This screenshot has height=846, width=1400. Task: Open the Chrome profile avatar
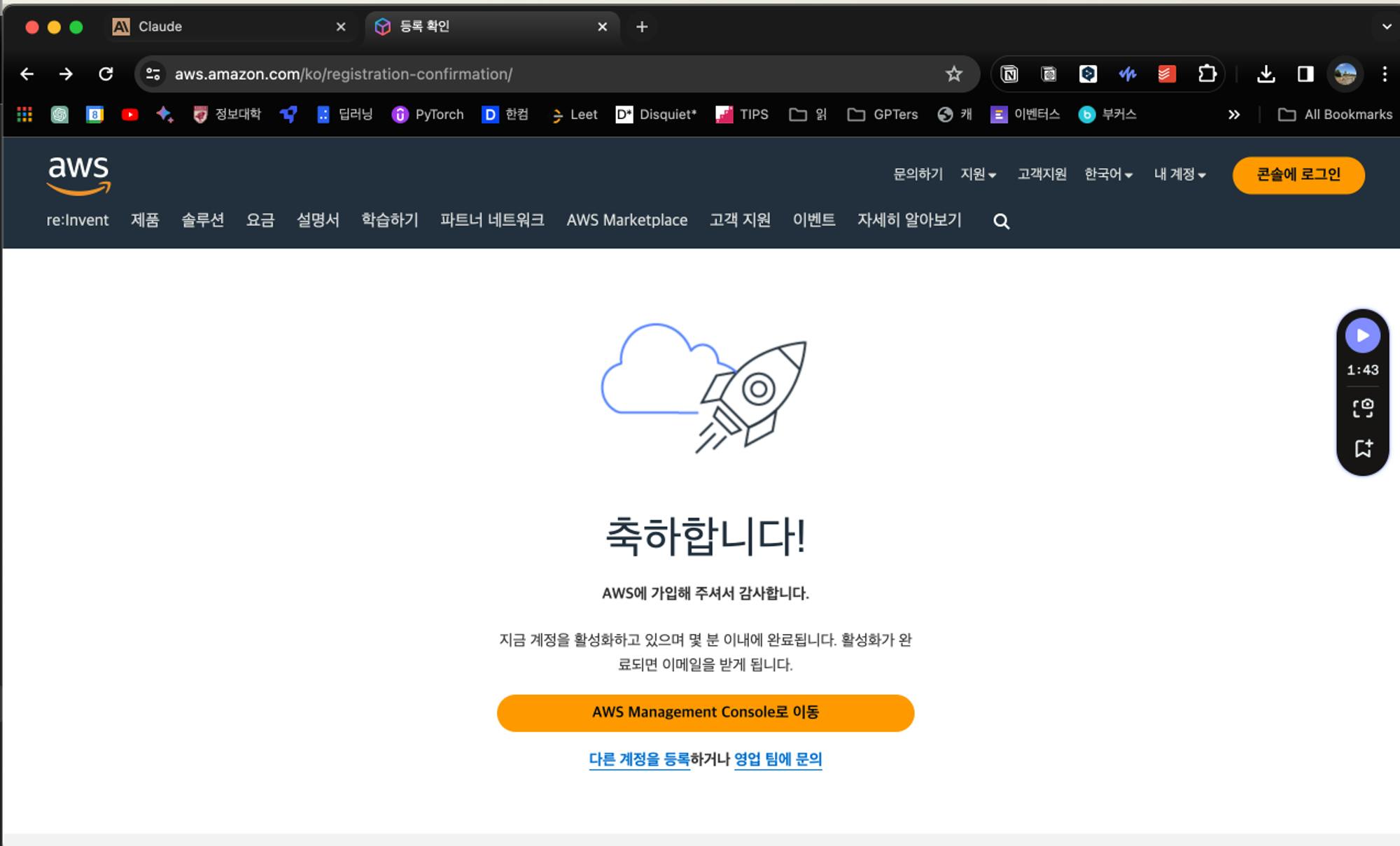click(x=1345, y=73)
